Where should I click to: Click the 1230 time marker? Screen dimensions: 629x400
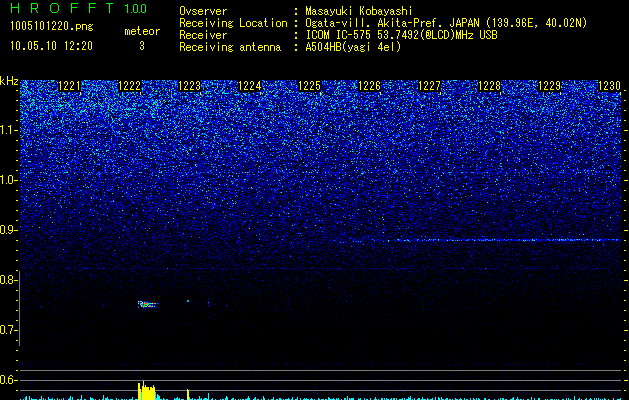(x=609, y=86)
